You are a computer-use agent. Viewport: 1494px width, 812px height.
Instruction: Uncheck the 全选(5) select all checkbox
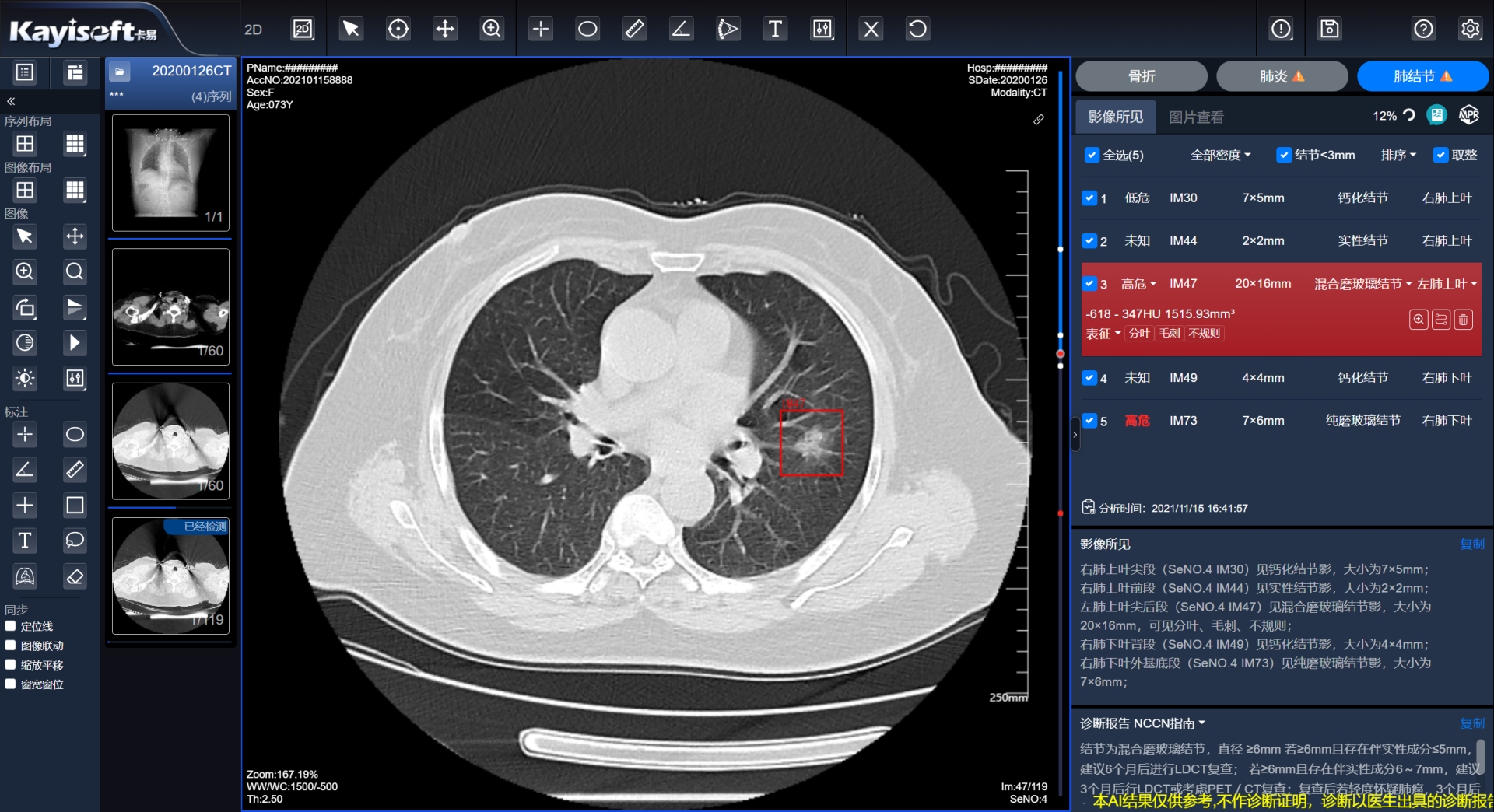click(1092, 155)
